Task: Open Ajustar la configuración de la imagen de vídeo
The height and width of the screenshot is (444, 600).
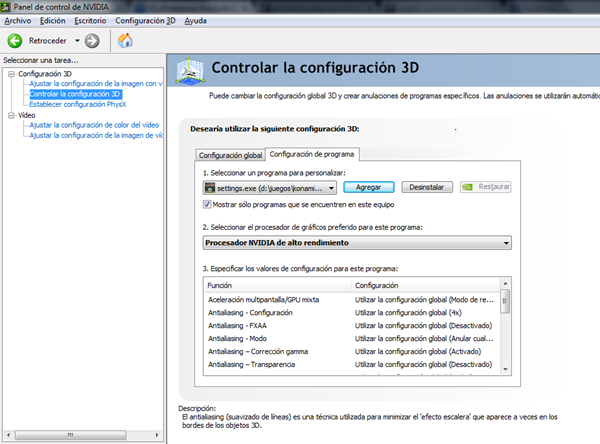Action: 96,135
